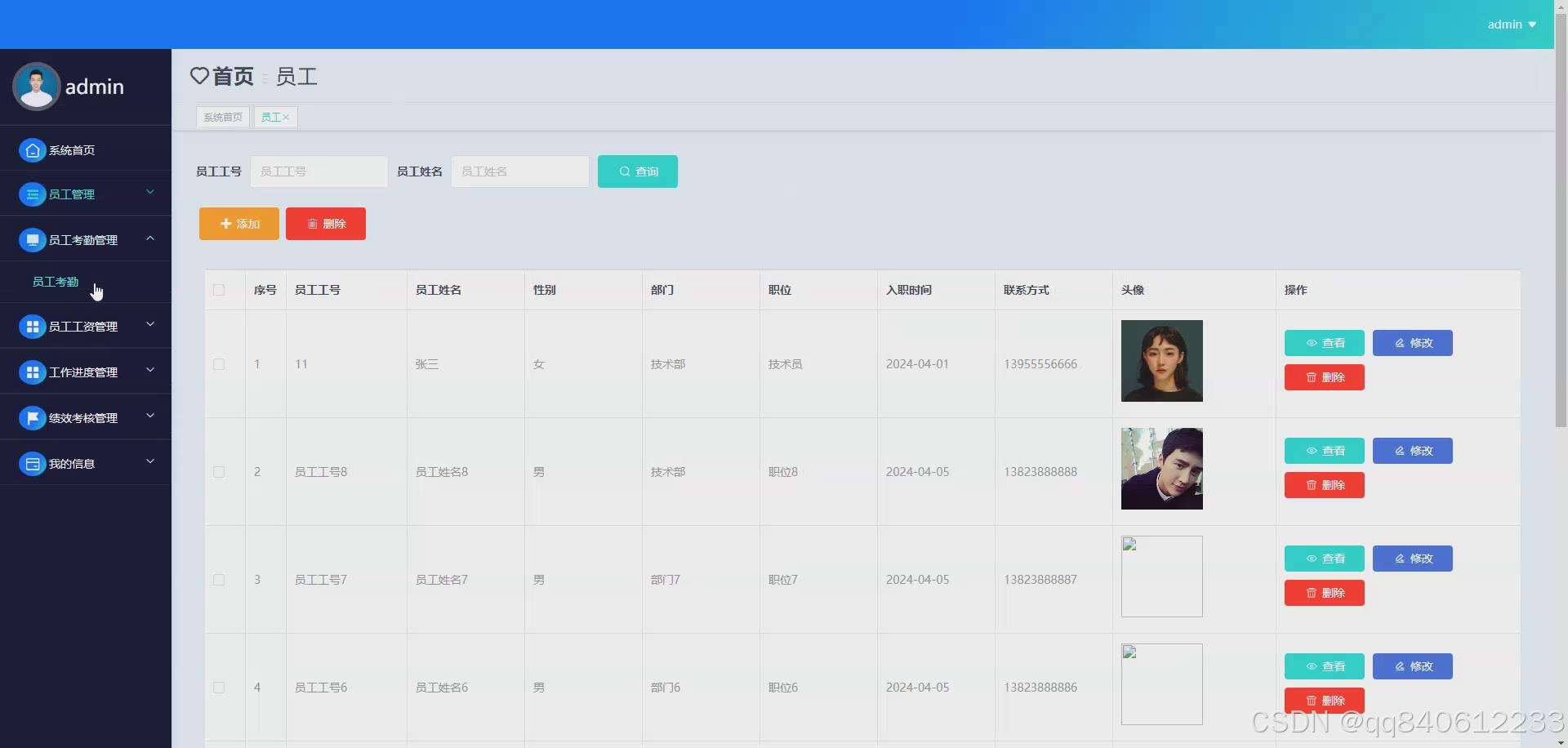Expand 工作进度管理 menu with its chevron
This screenshot has height=748, width=1568.
(x=150, y=370)
